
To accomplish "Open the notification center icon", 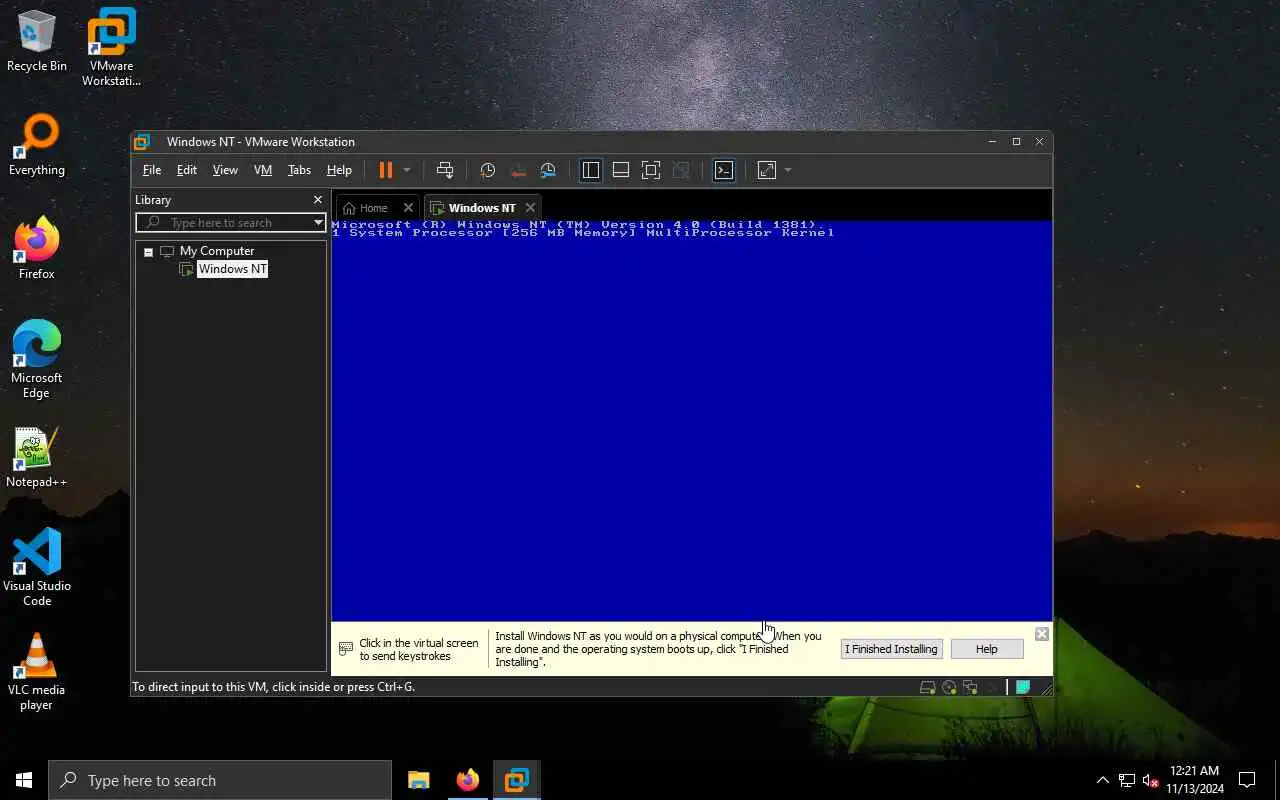I will [x=1247, y=780].
